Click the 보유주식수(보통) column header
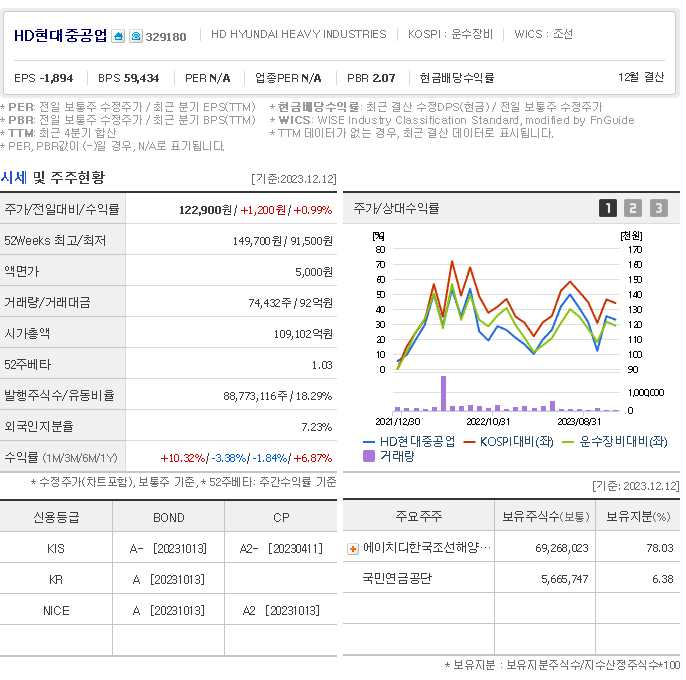This screenshot has width=686, height=680. (x=546, y=517)
